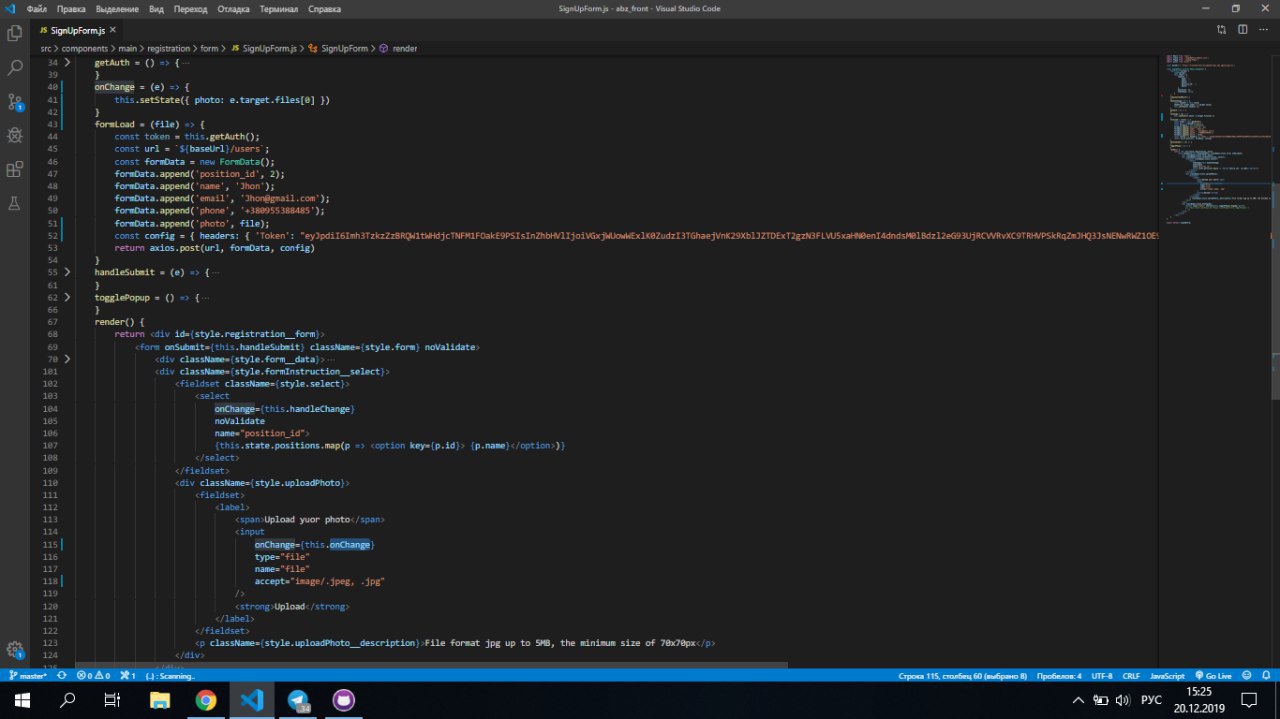Open the Extensions view
This screenshot has width=1280, height=719.
pyautogui.click(x=15, y=169)
